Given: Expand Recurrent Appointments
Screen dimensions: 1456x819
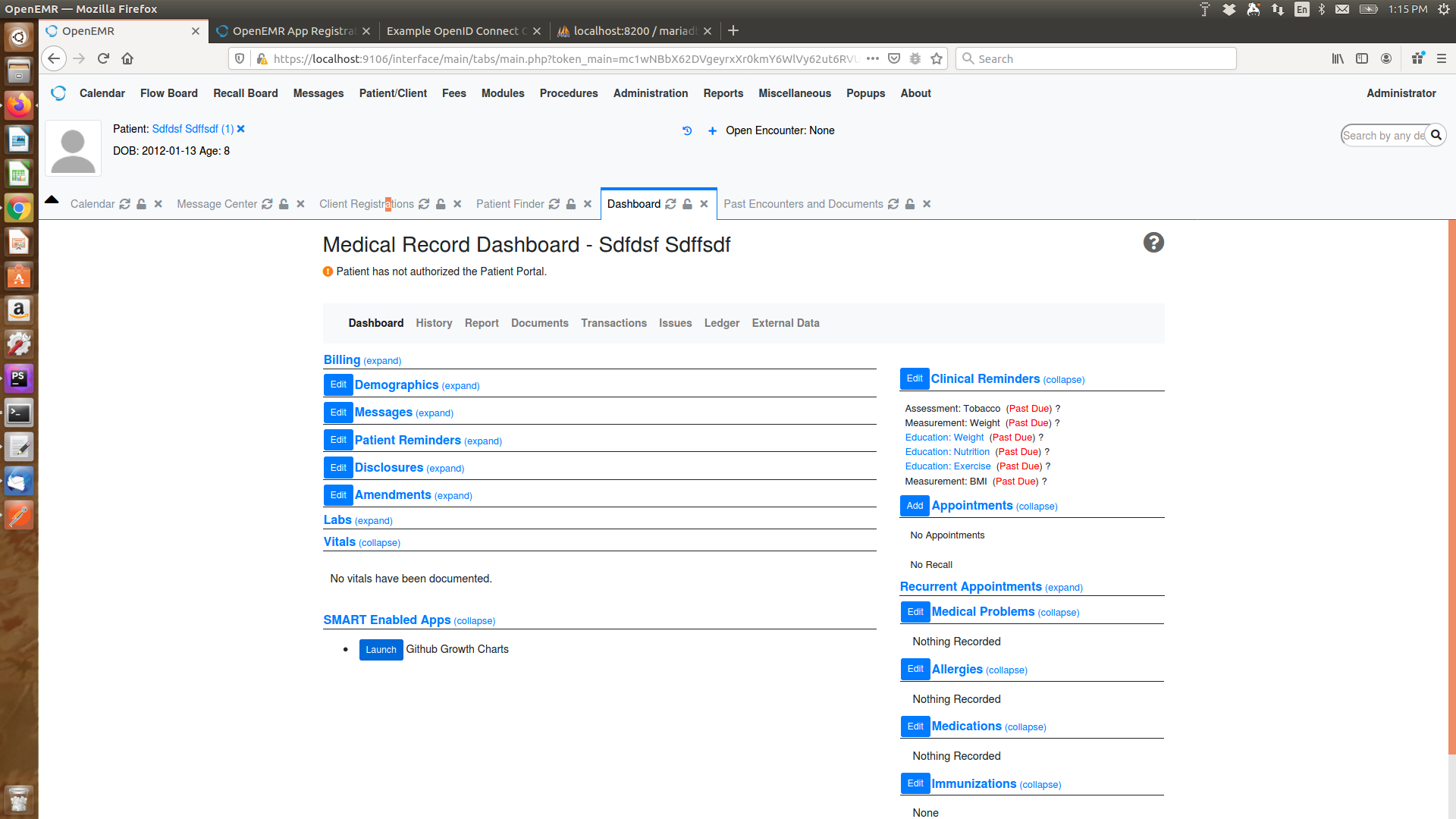Looking at the screenshot, I should 971,586.
